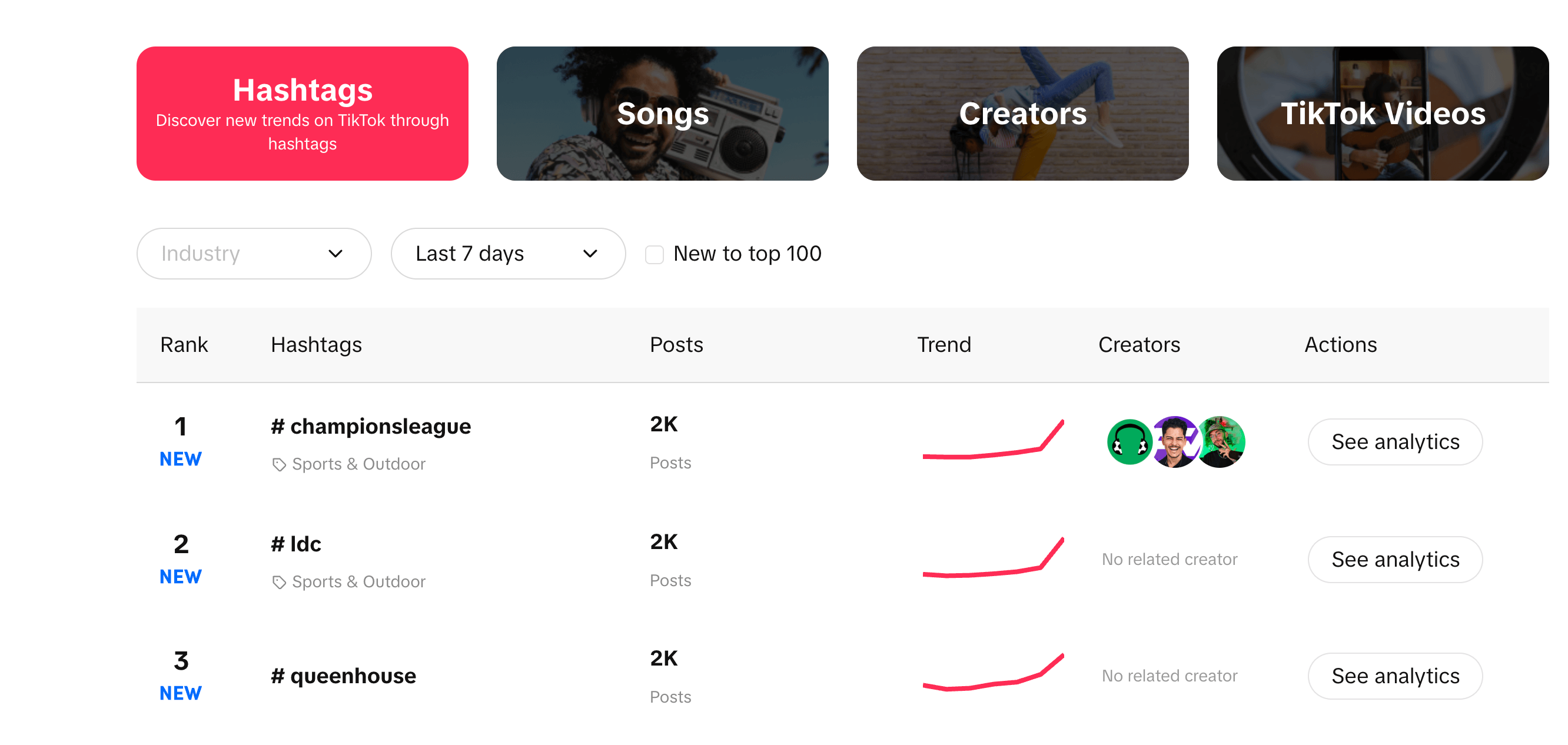Select the Hashtags red tab card
The image size is (1568, 745).
click(302, 114)
